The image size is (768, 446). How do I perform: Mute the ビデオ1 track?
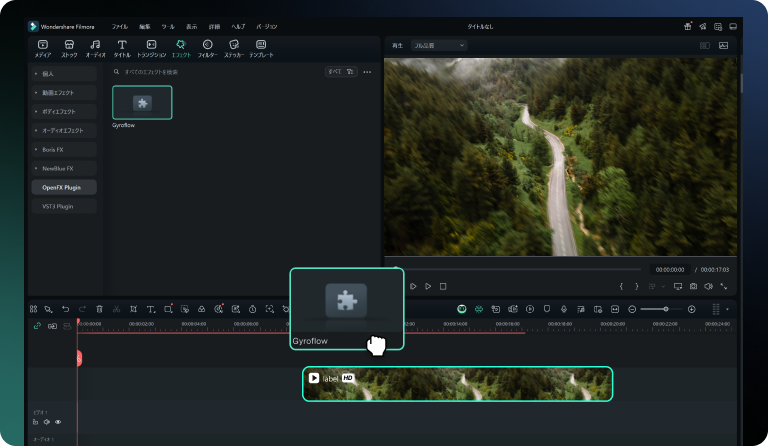click(47, 422)
